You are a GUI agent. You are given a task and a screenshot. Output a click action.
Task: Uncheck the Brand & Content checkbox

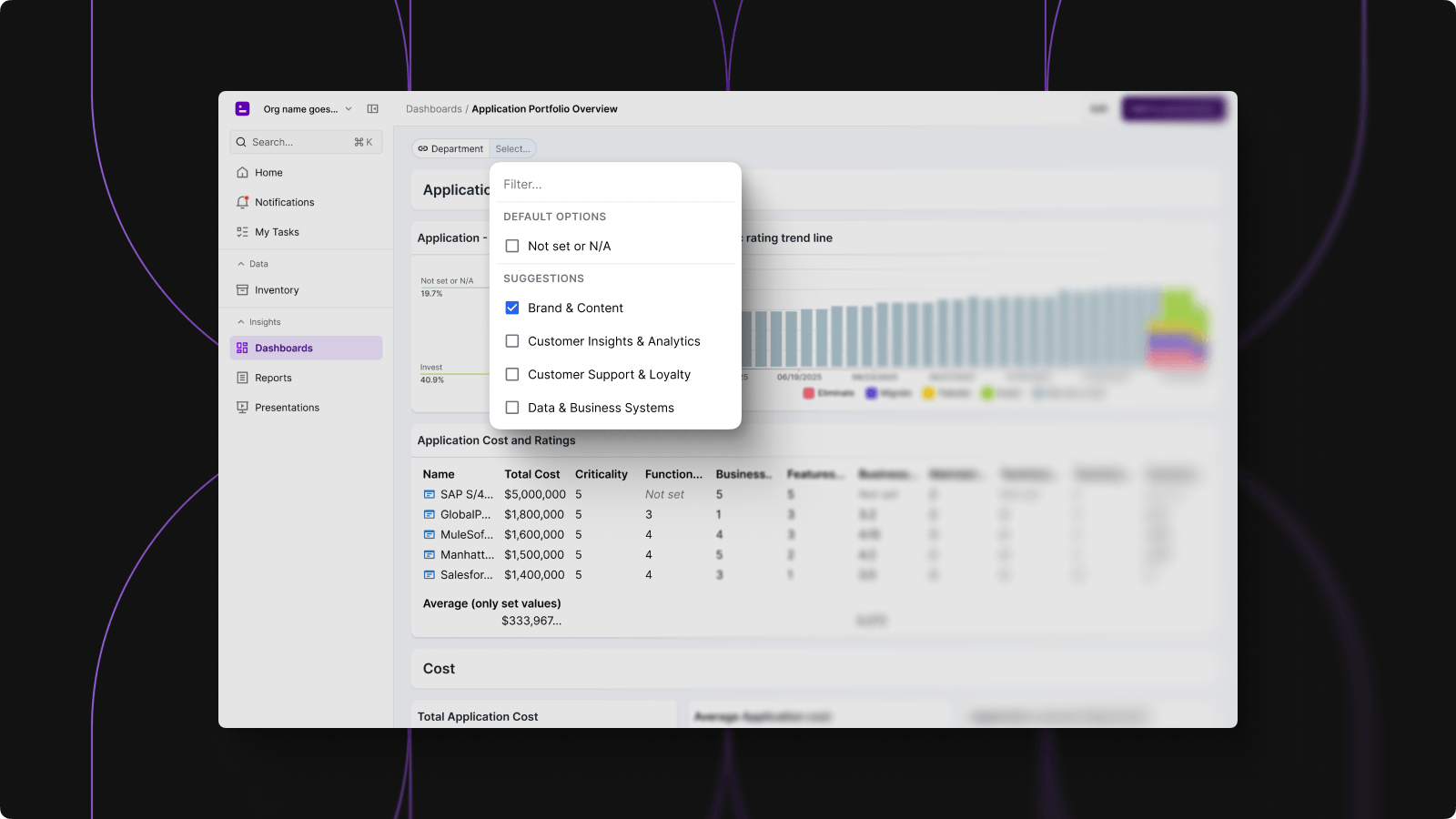512,308
